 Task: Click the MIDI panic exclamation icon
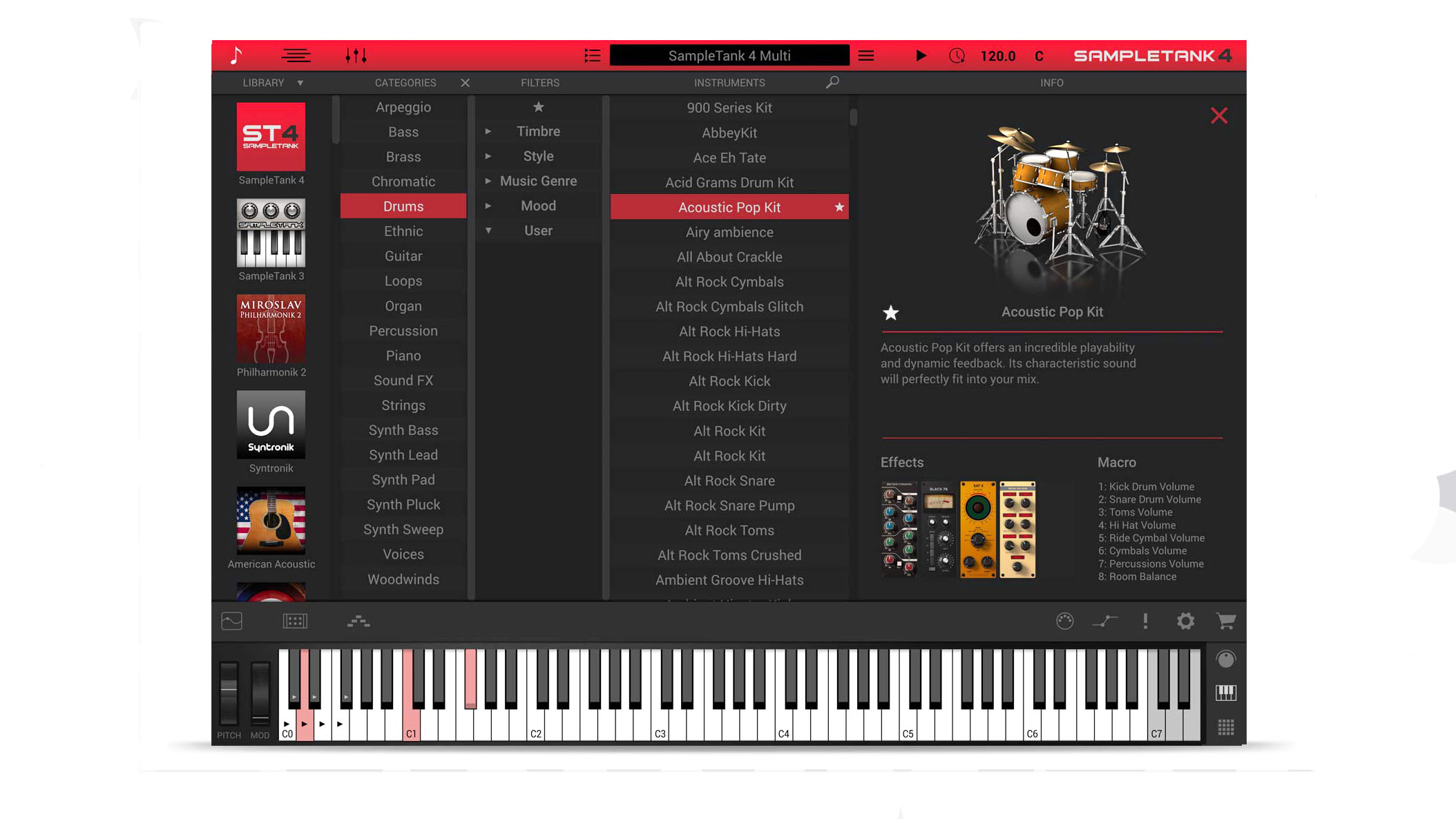coord(1145,621)
